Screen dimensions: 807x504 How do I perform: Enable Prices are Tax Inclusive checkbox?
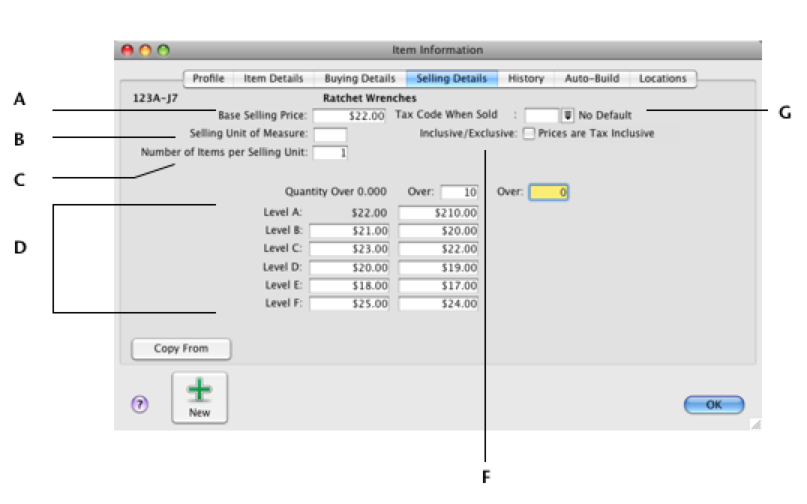pos(529,134)
